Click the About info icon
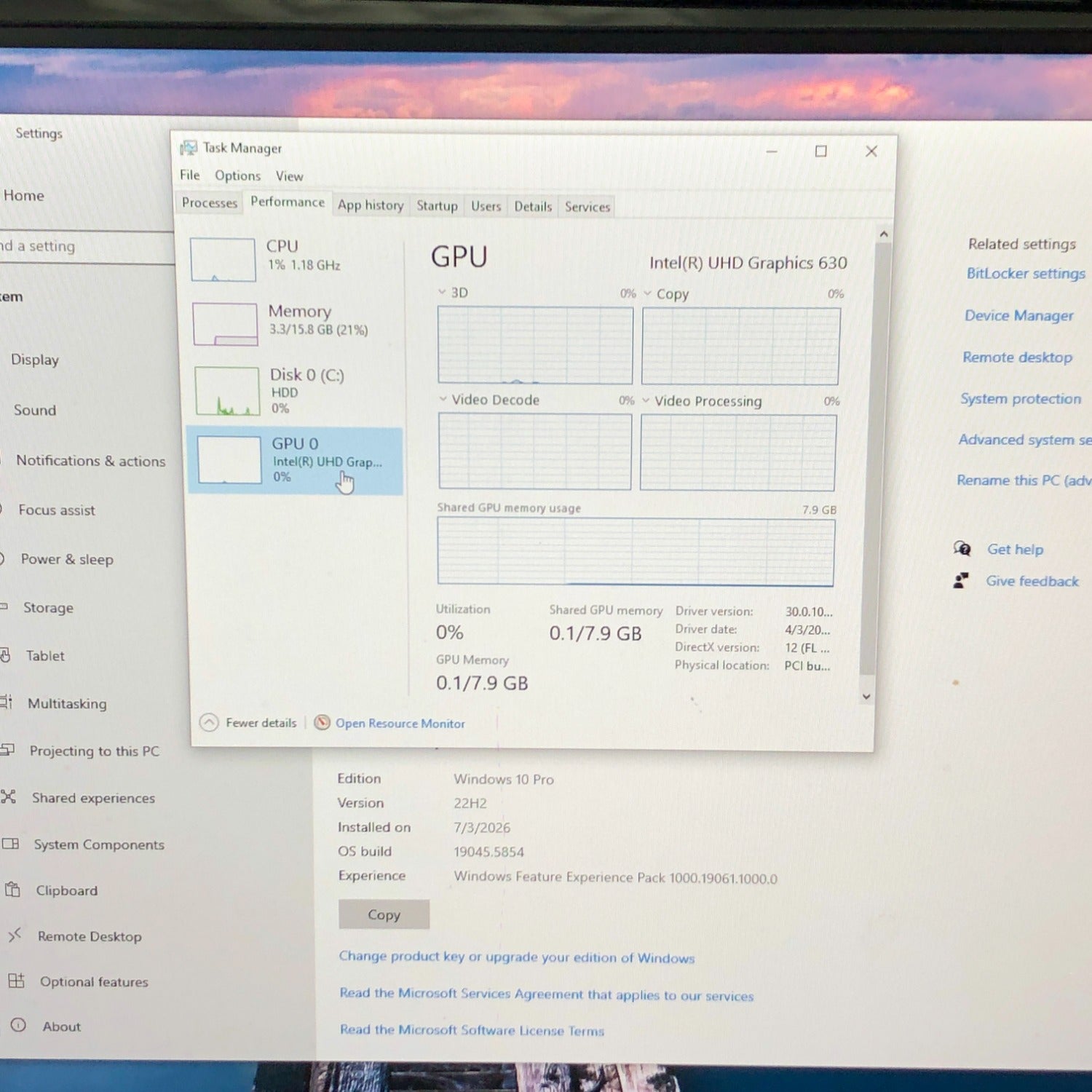 coord(18,1025)
